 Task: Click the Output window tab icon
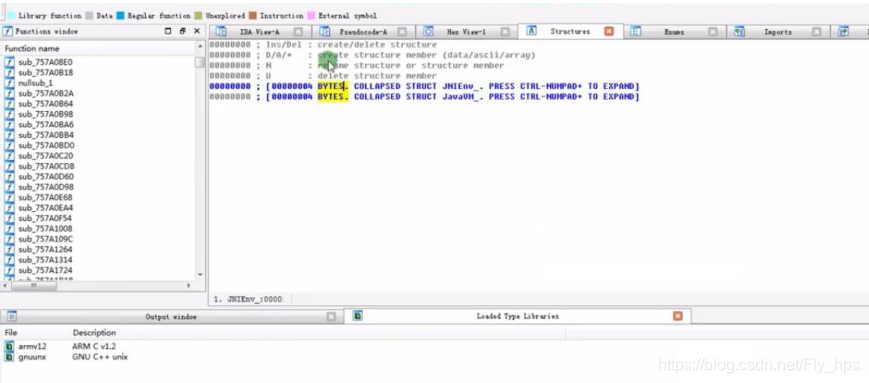pyautogui.click(x=12, y=316)
